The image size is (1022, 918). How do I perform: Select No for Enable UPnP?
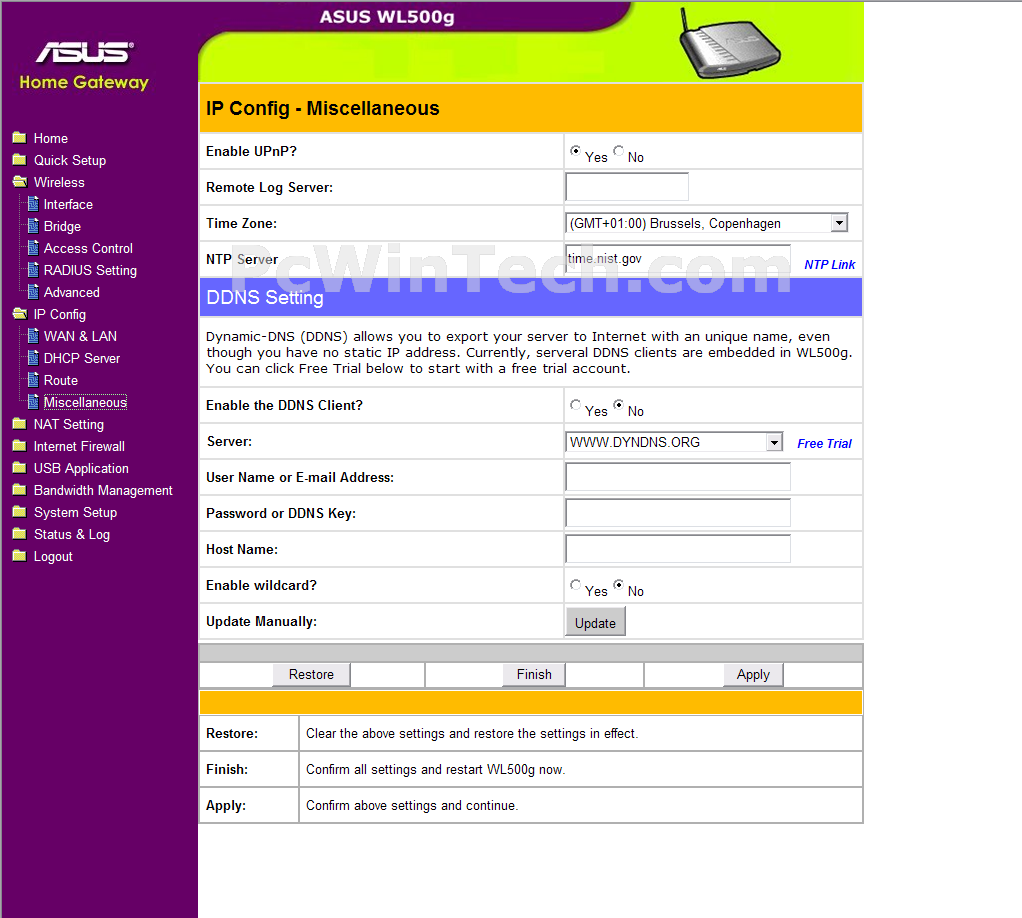click(x=618, y=151)
